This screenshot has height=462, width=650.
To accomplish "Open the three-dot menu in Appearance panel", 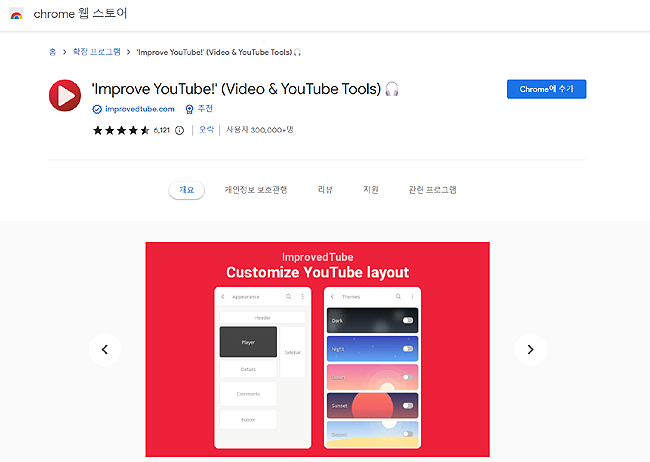I will [x=303, y=297].
